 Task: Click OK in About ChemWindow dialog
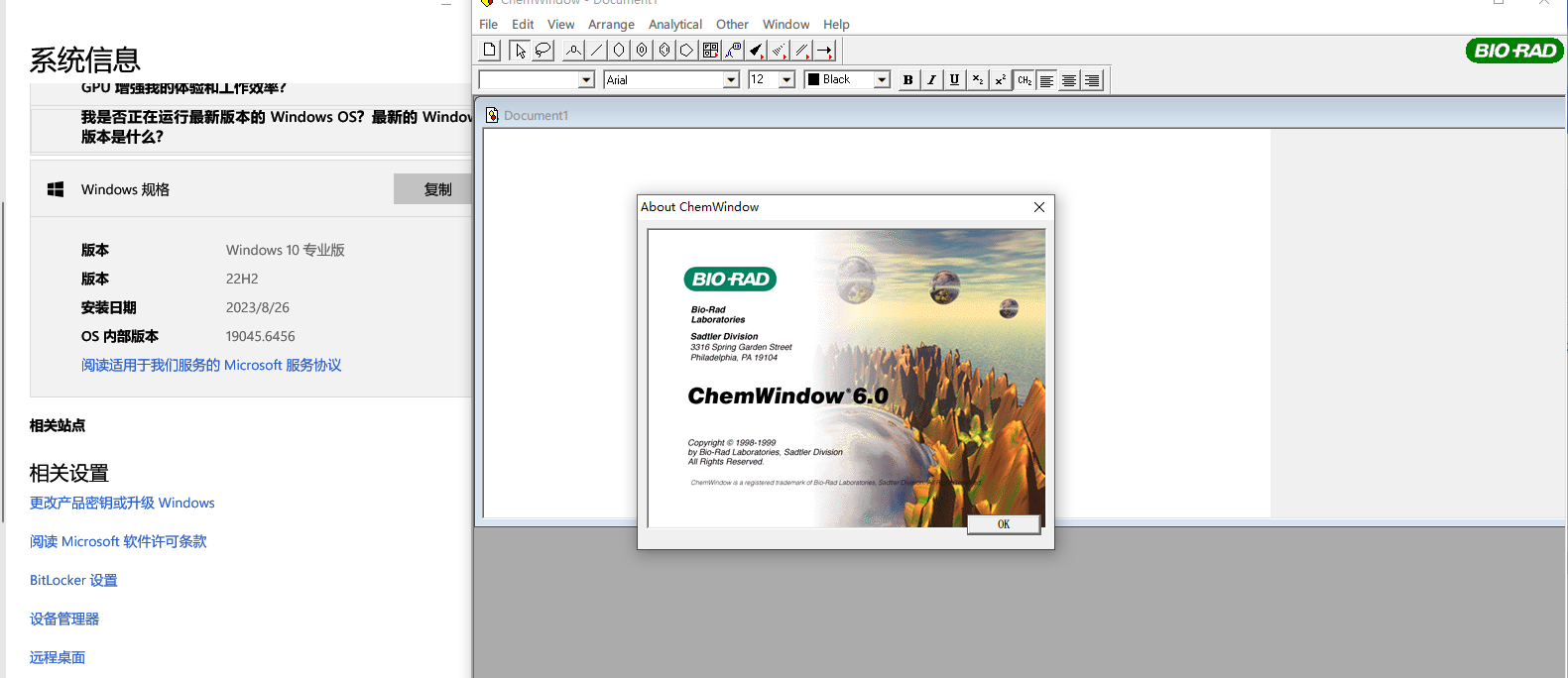[x=1004, y=524]
